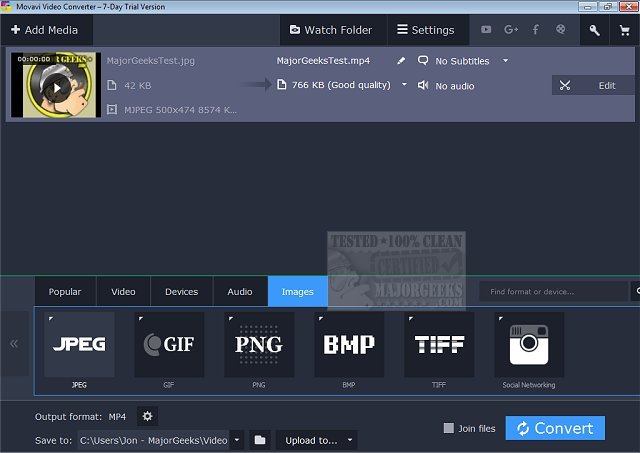Open the Settings menu
Image resolution: width=640 pixels, height=453 pixels.
click(x=426, y=30)
